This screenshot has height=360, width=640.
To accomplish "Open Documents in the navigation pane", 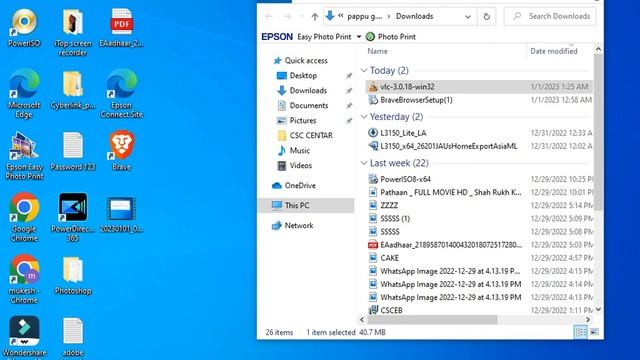I will [309, 105].
